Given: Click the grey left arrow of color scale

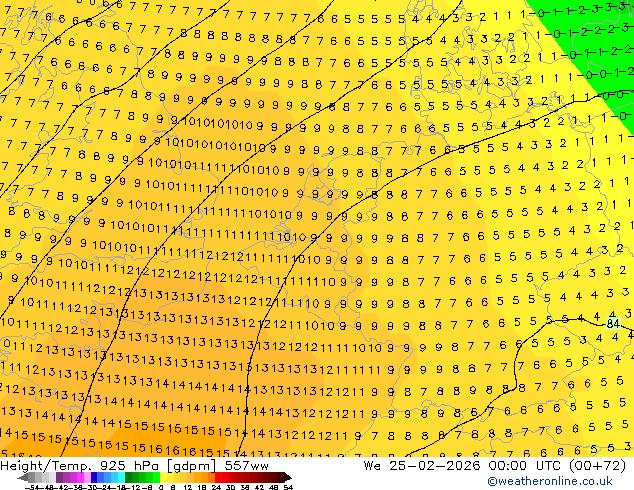Looking at the screenshot, I should tap(23, 478).
